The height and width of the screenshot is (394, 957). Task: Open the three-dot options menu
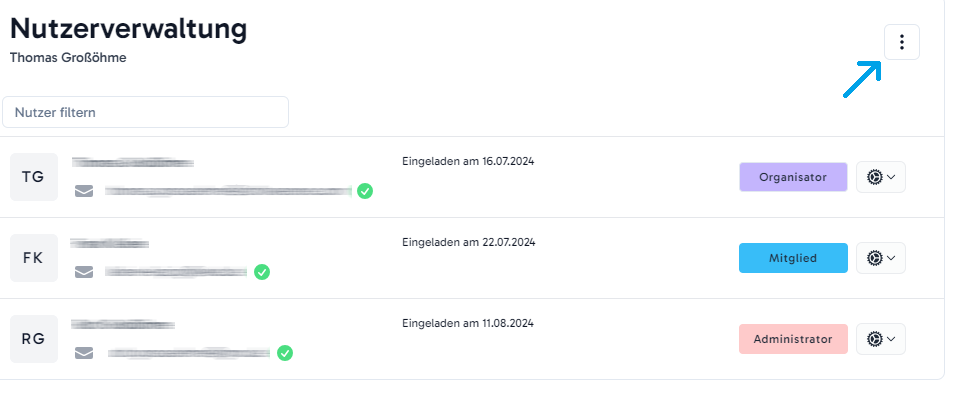pos(901,42)
